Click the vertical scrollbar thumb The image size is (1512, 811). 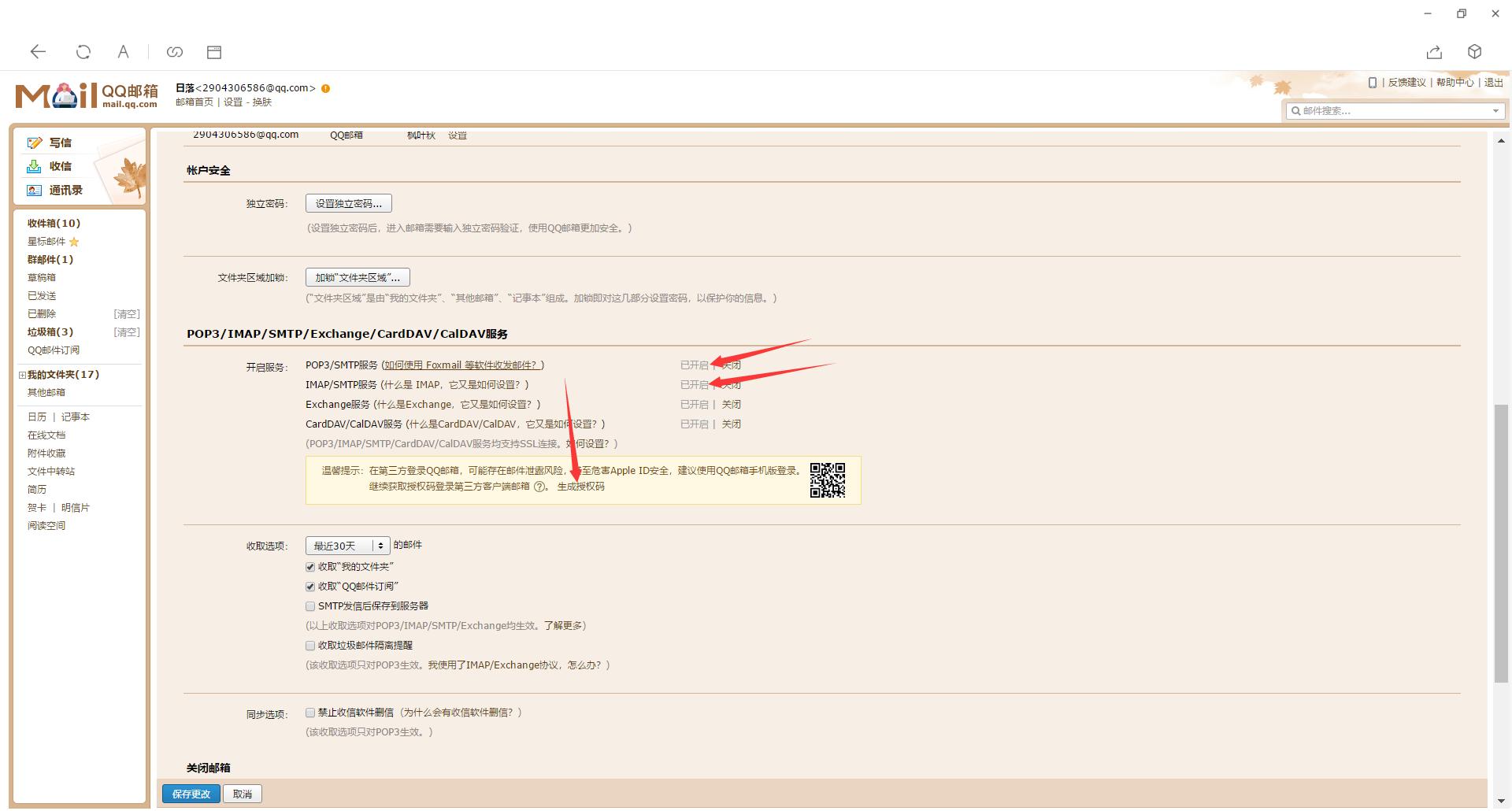tap(1501, 543)
